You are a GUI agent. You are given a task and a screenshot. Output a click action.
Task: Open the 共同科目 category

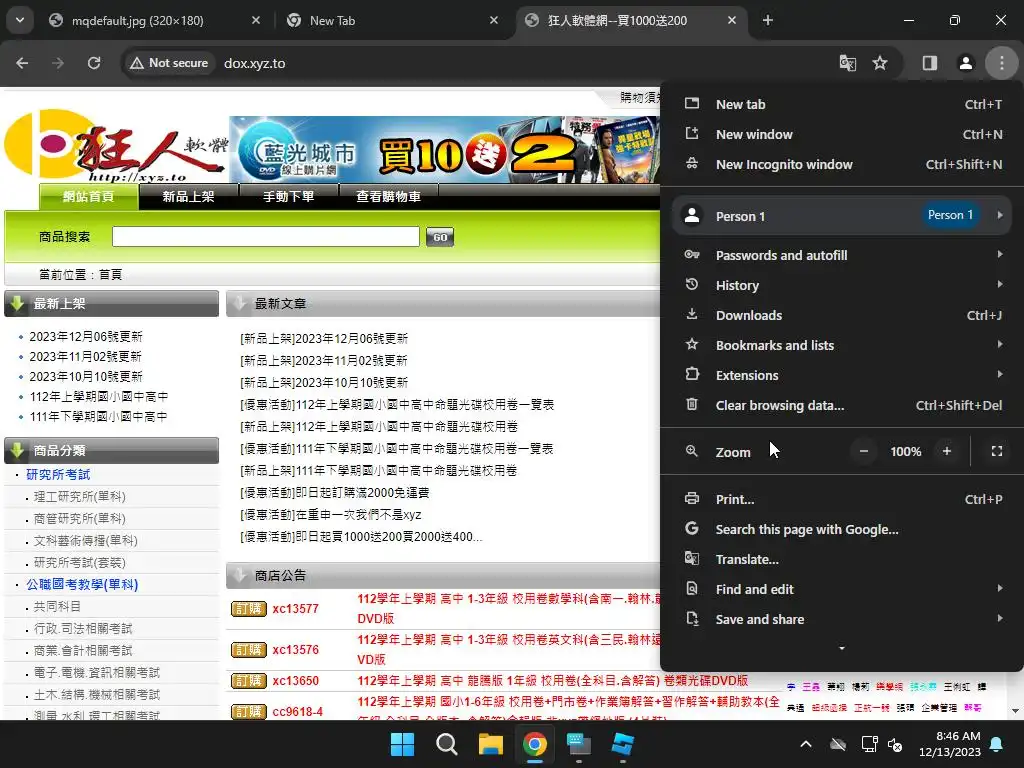point(57,607)
